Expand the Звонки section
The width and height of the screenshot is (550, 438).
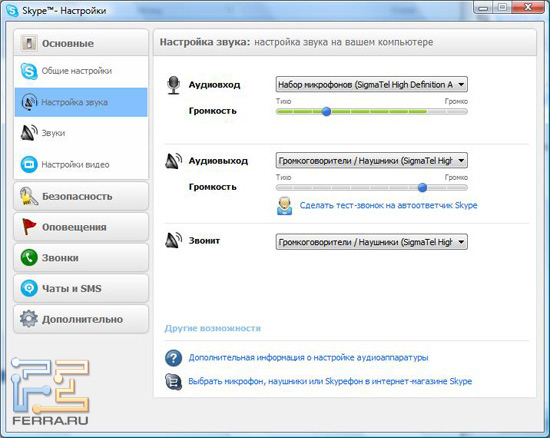[81, 258]
